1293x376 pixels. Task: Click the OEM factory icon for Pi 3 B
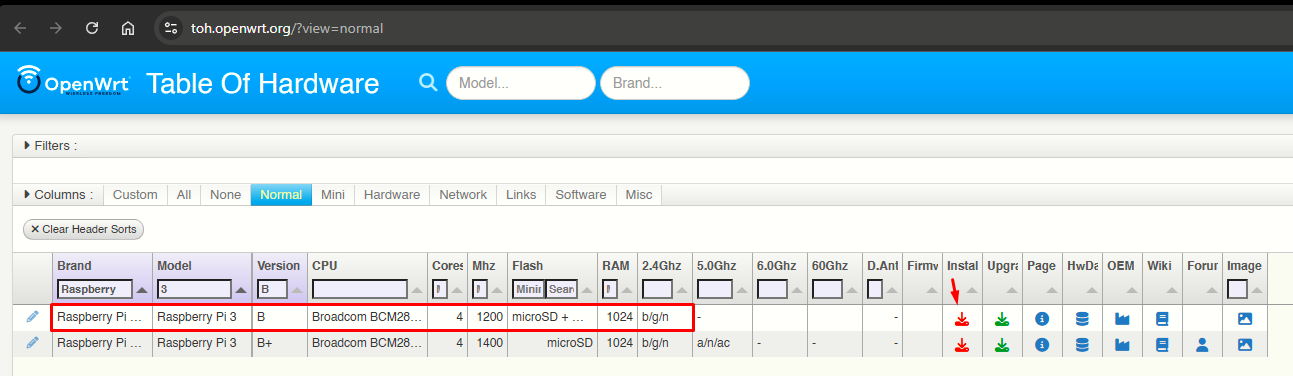pyautogui.click(x=1122, y=319)
